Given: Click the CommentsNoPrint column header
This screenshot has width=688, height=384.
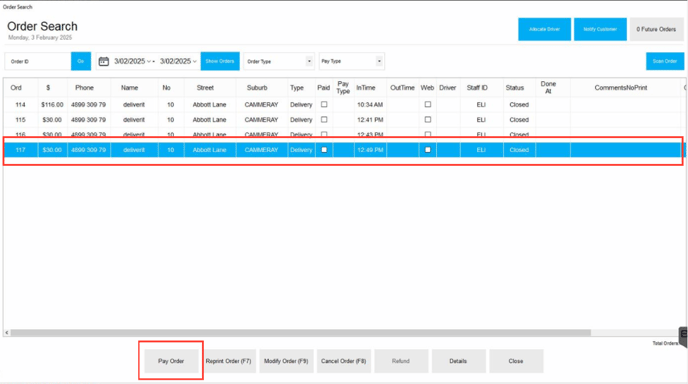Looking at the screenshot, I should [621, 88].
